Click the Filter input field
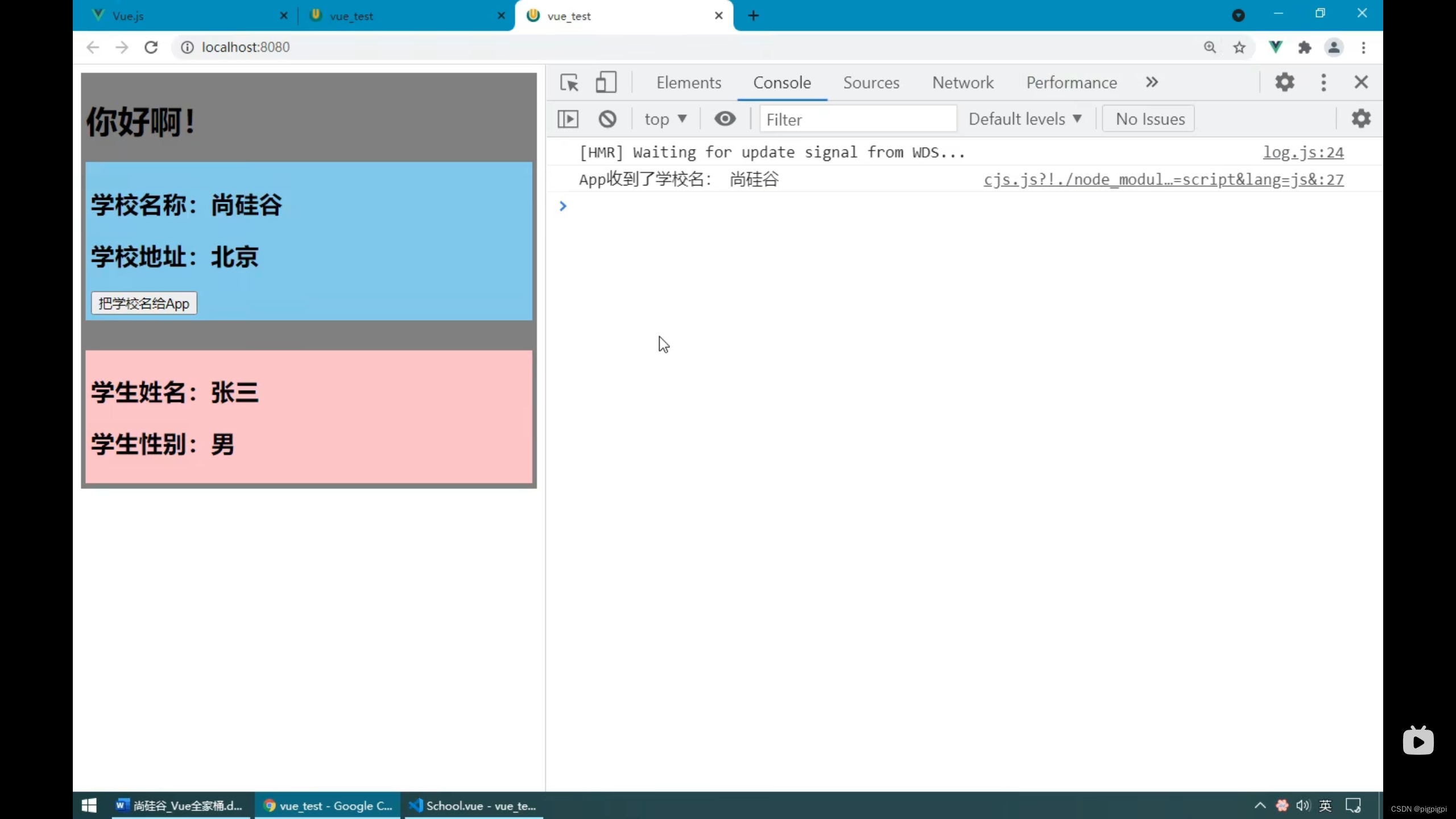 coord(855,119)
